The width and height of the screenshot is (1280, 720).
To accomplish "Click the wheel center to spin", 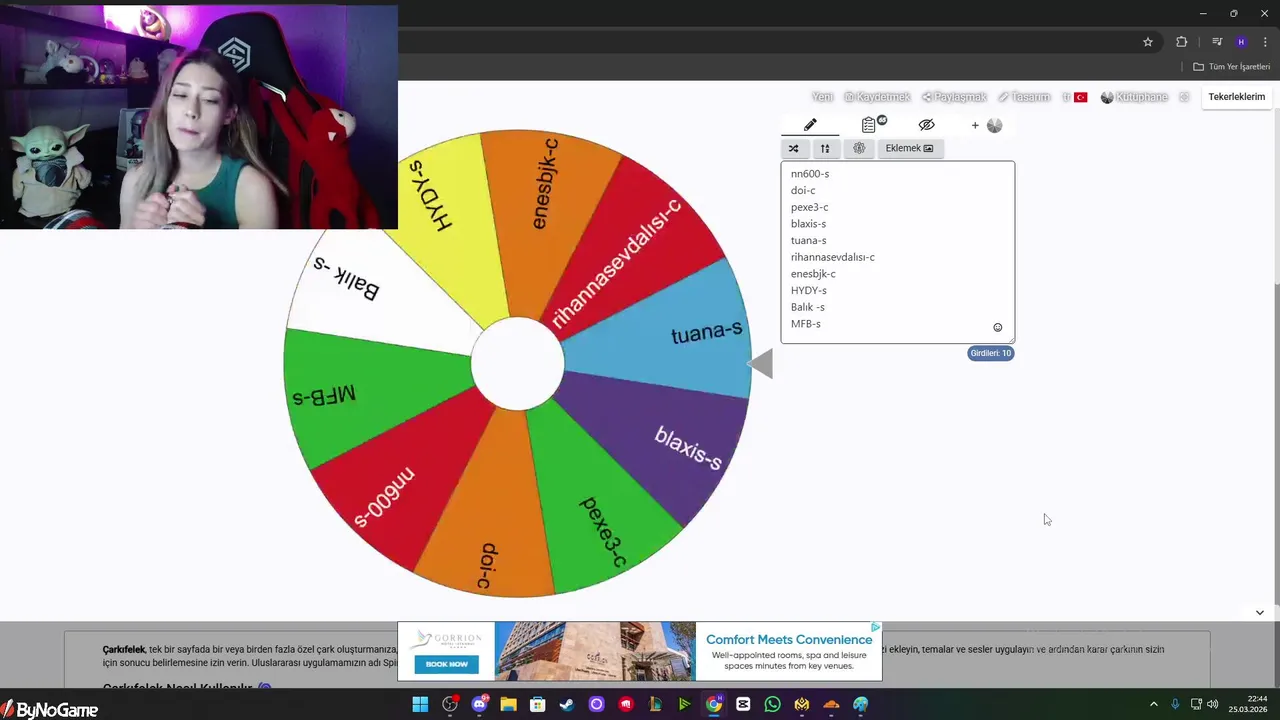I will (x=517, y=364).
